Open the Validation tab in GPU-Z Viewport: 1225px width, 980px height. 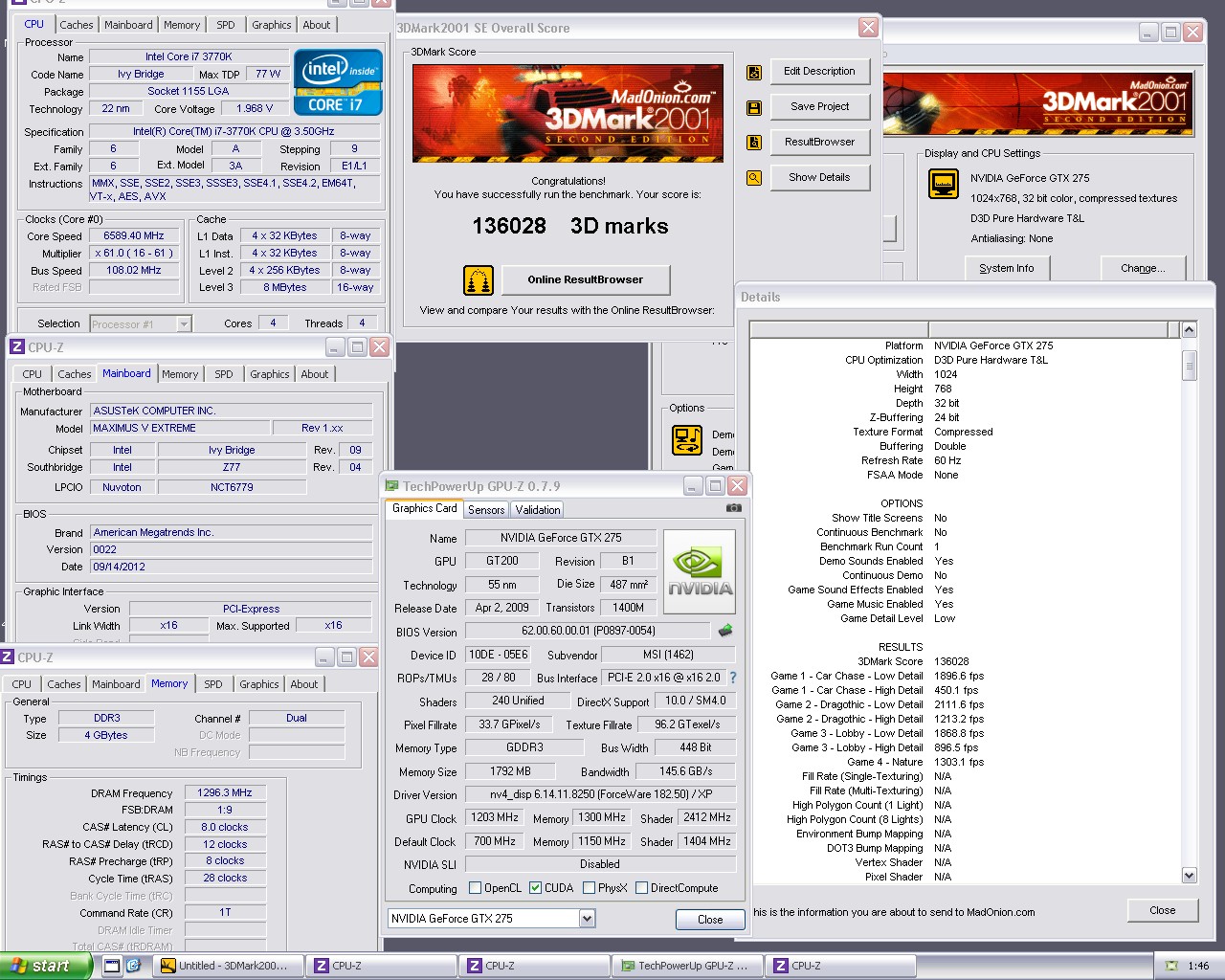[538, 510]
